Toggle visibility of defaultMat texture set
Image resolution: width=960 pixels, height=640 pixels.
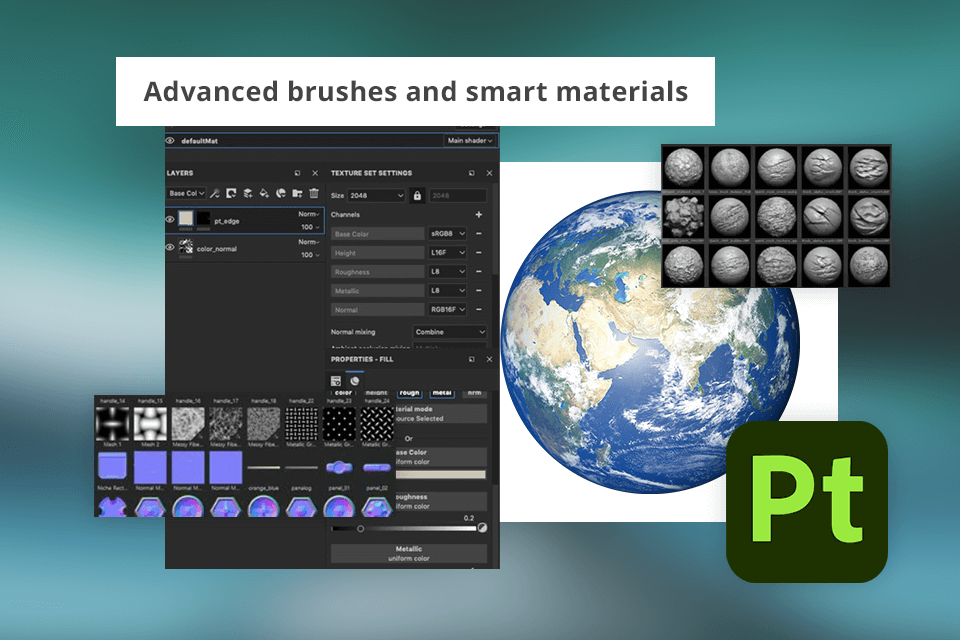coord(170,141)
